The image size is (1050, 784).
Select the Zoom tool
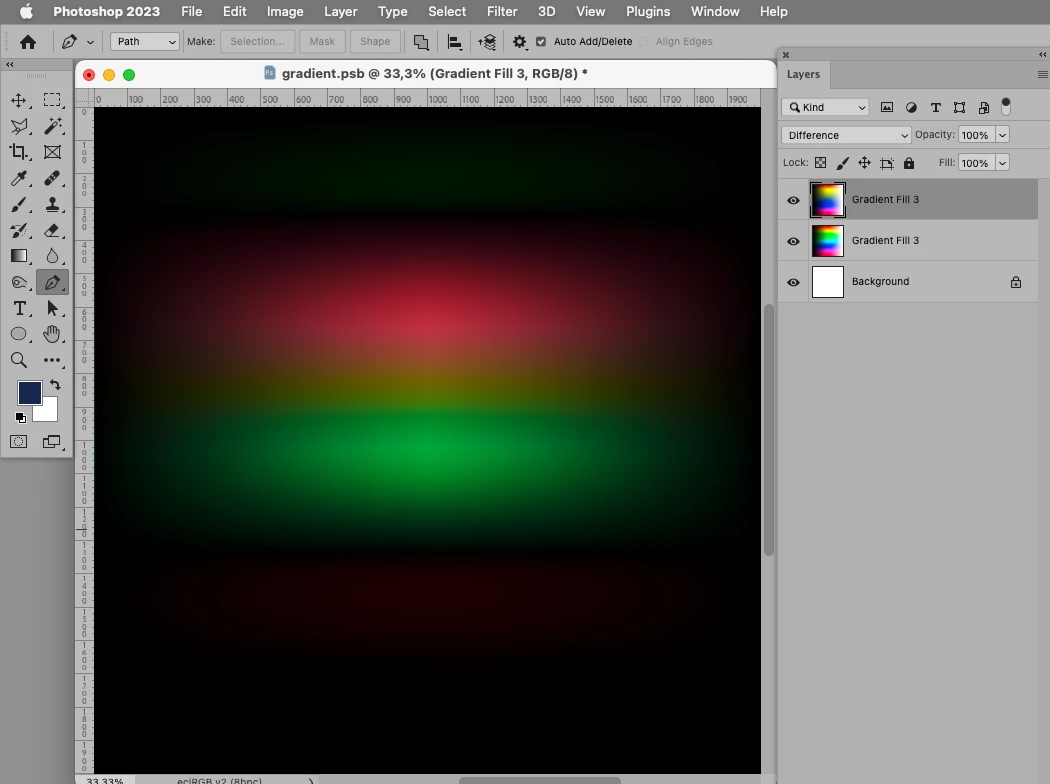(19, 360)
